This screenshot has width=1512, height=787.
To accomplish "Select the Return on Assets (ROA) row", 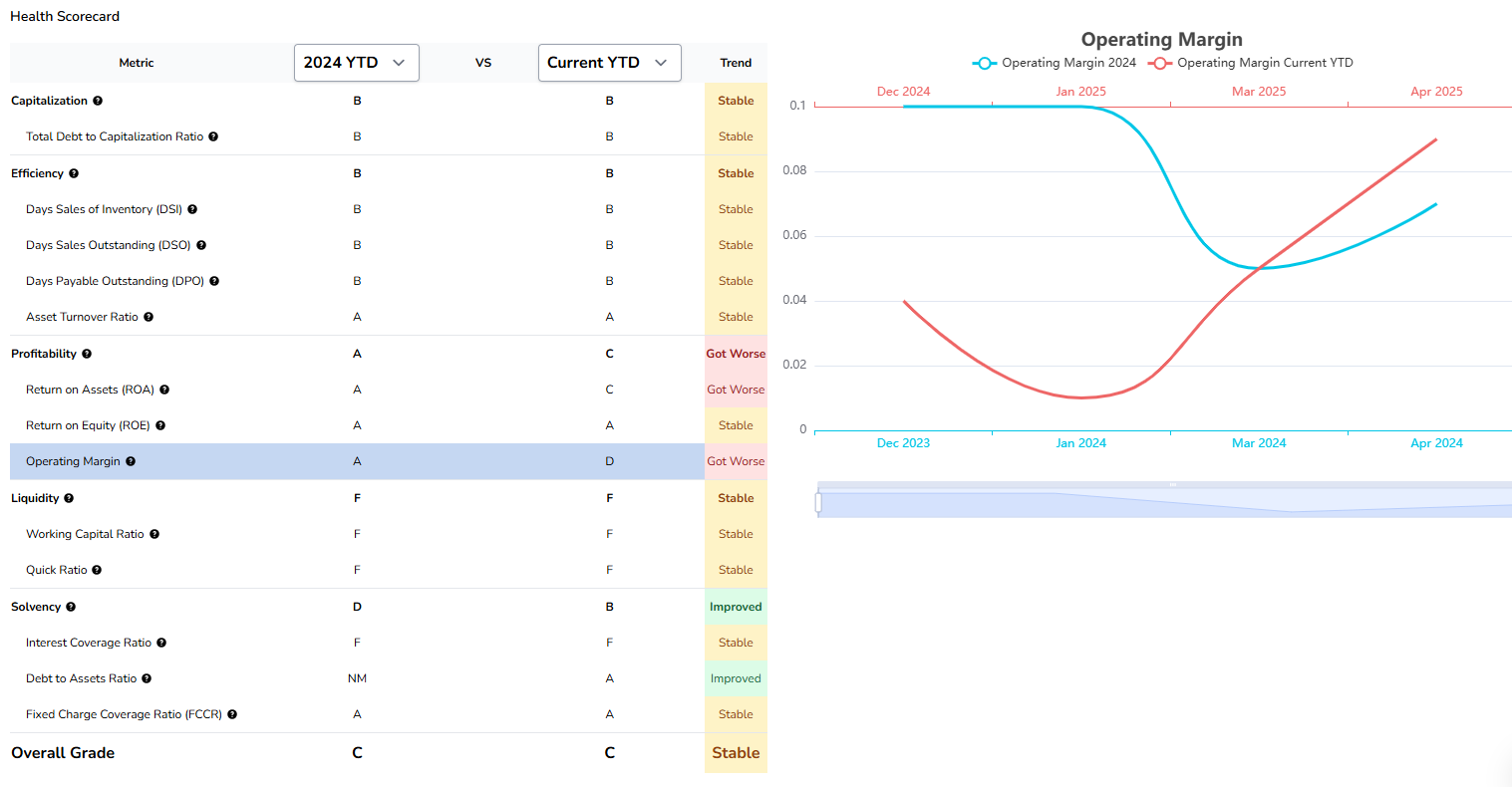I will coord(389,390).
